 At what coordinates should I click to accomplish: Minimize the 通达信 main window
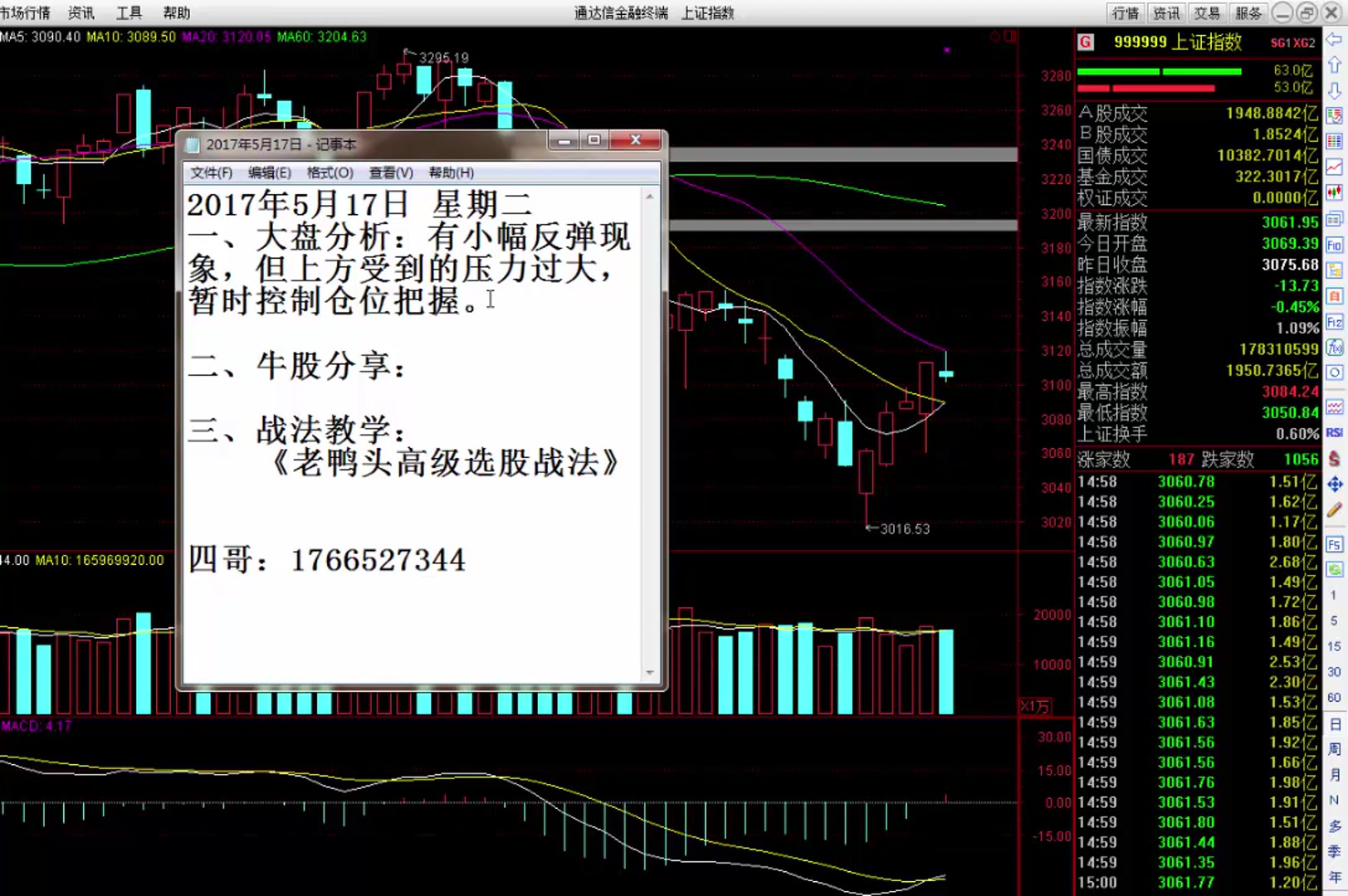coord(1282,12)
